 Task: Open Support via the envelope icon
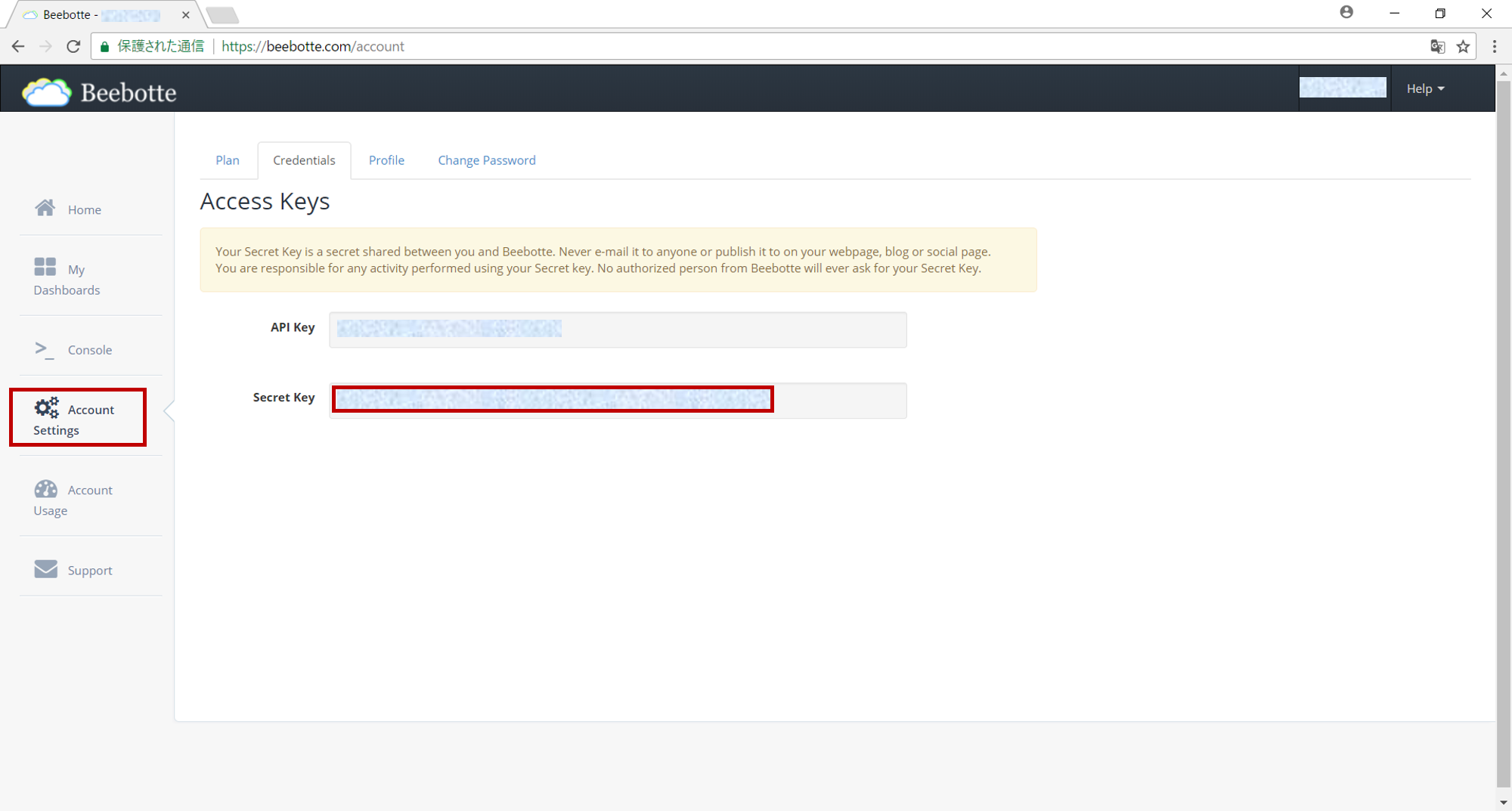45,568
